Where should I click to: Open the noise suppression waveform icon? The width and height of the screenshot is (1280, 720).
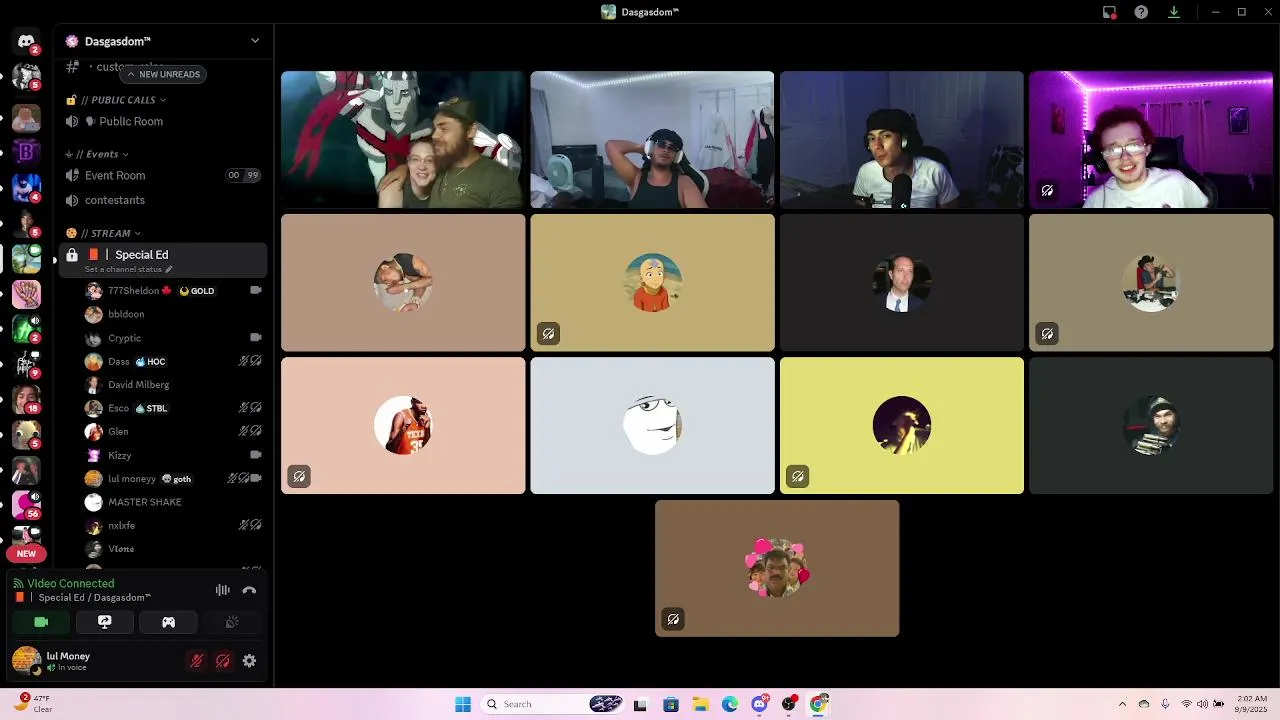(222, 590)
